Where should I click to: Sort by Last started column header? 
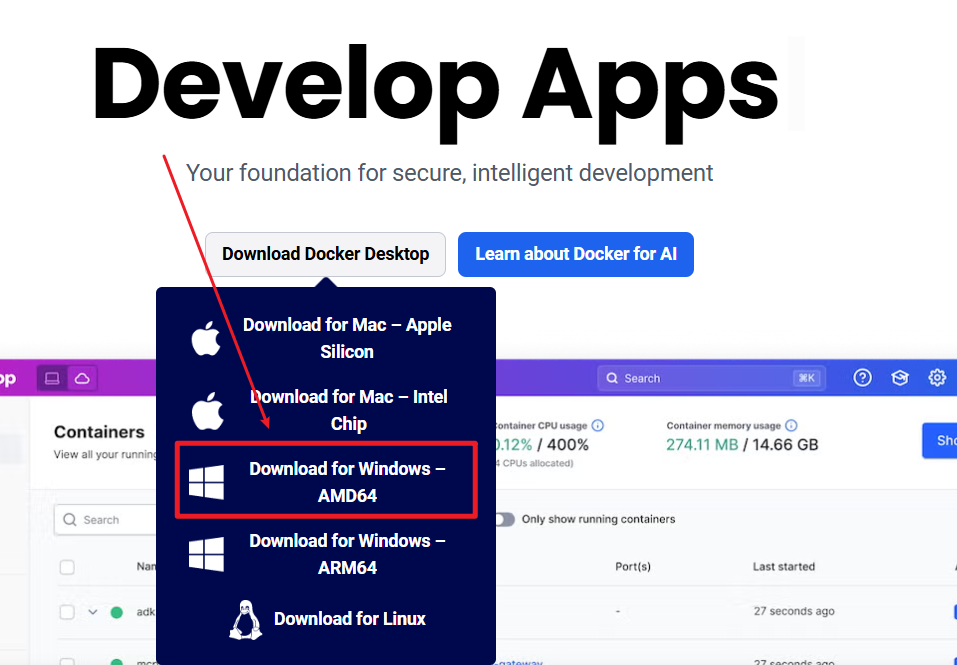[x=784, y=567]
